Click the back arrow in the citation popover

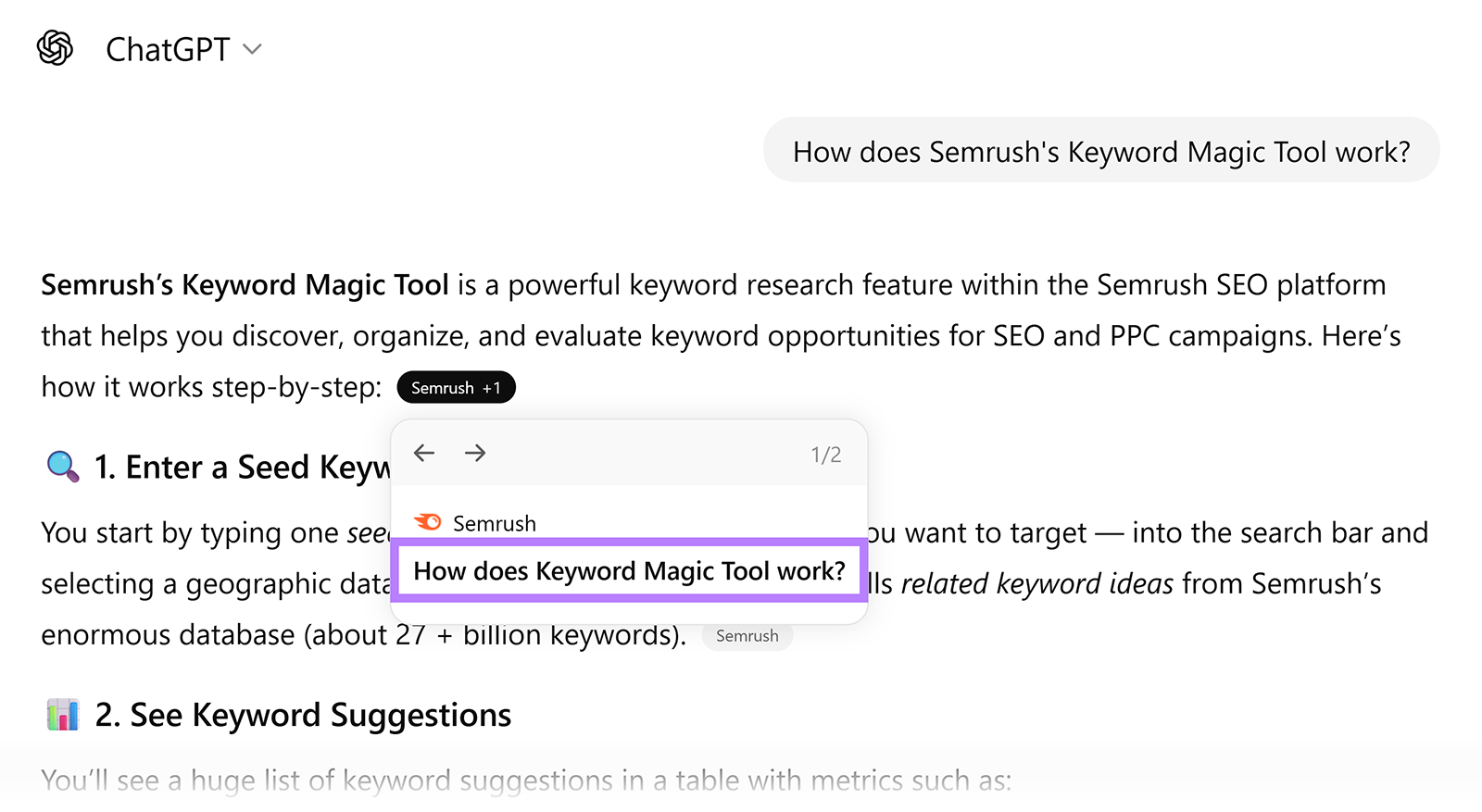(x=423, y=453)
